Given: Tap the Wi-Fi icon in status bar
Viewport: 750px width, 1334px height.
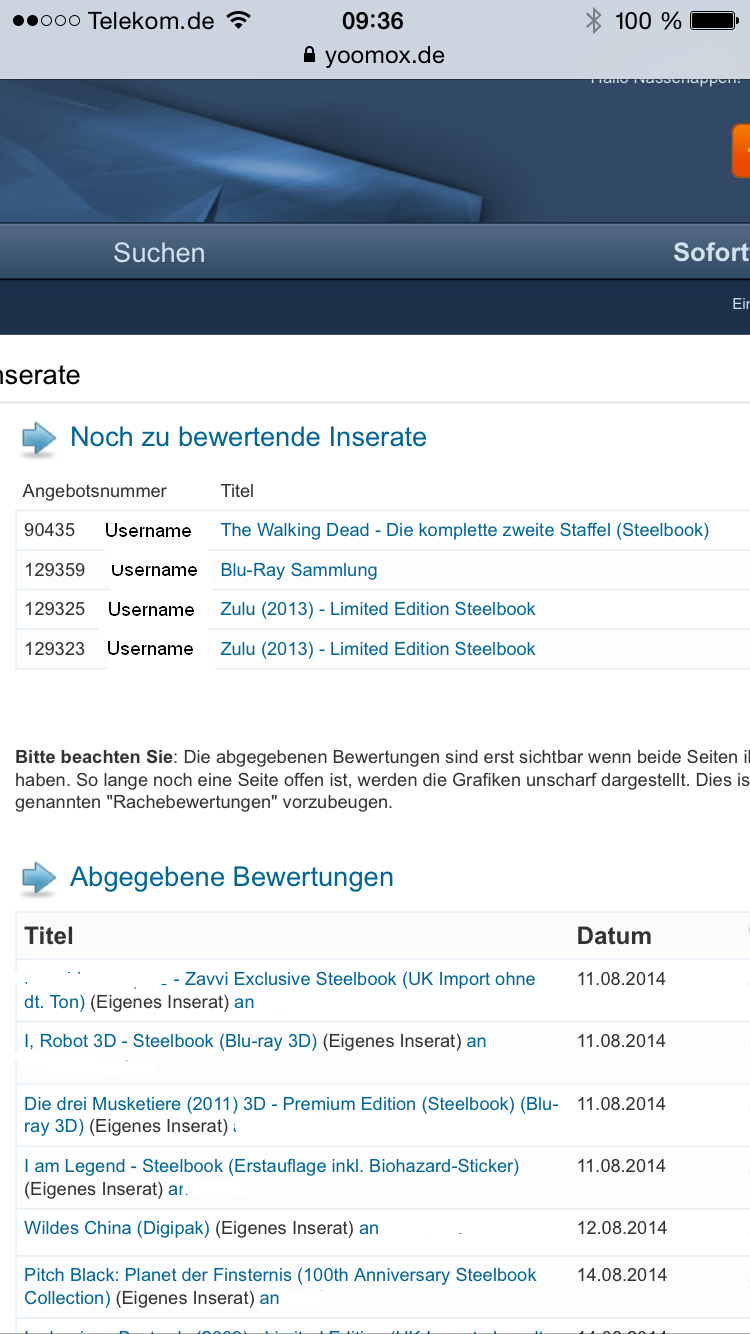Looking at the screenshot, I should 238,20.
